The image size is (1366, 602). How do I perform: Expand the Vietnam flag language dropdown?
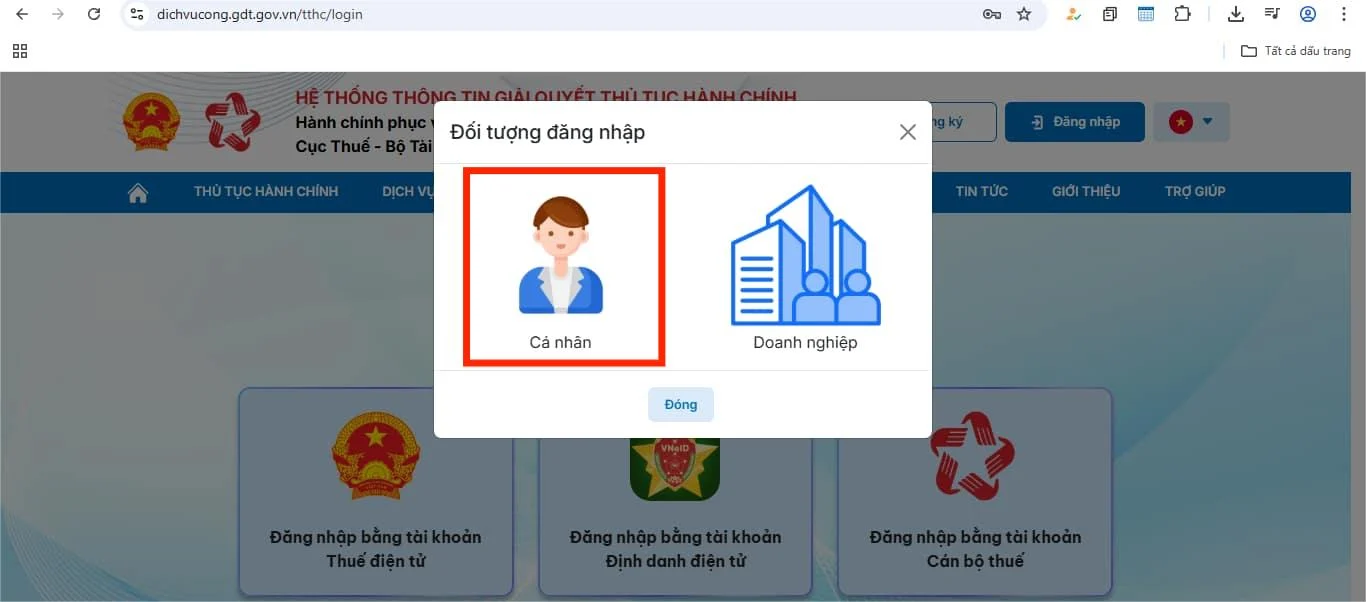click(x=1192, y=122)
